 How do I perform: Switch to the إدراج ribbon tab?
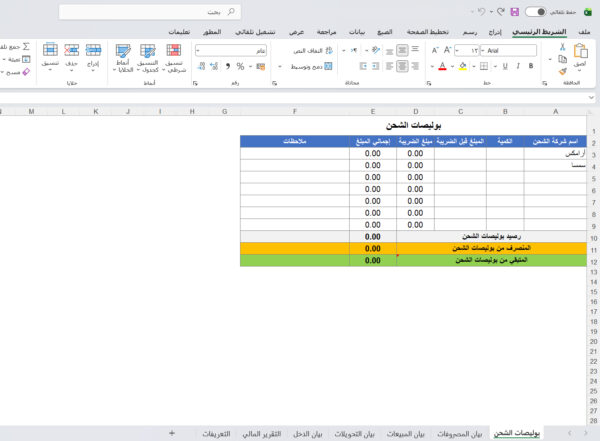pos(495,32)
